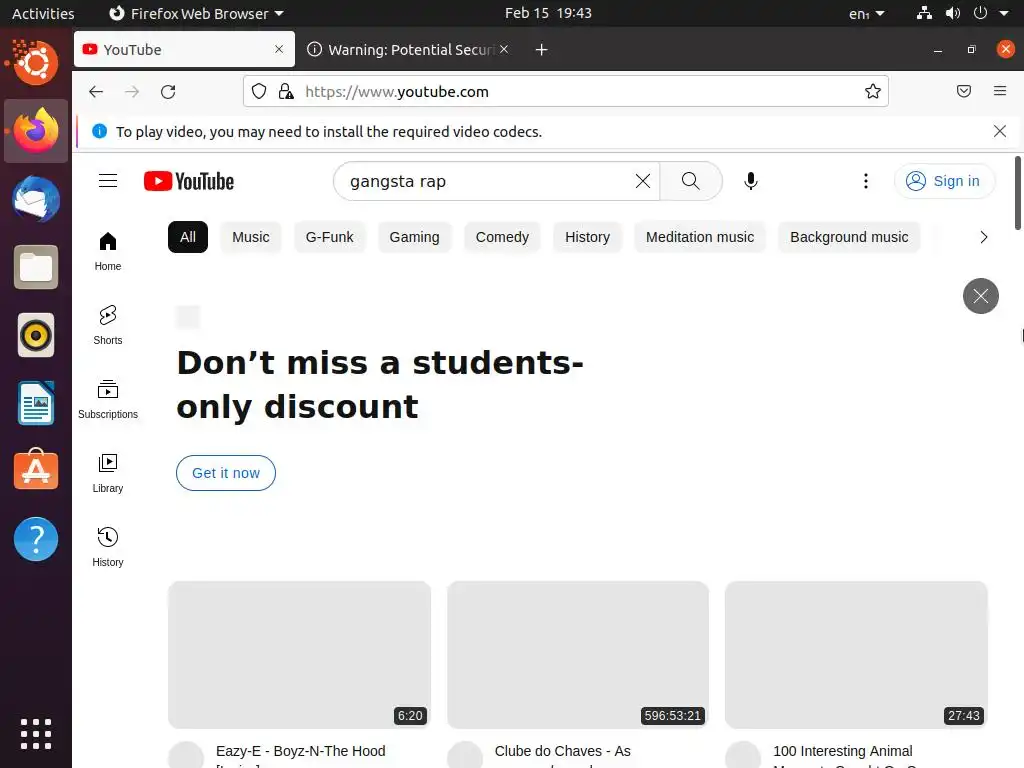Bookmark this page with the star icon

pyautogui.click(x=872, y=91)
